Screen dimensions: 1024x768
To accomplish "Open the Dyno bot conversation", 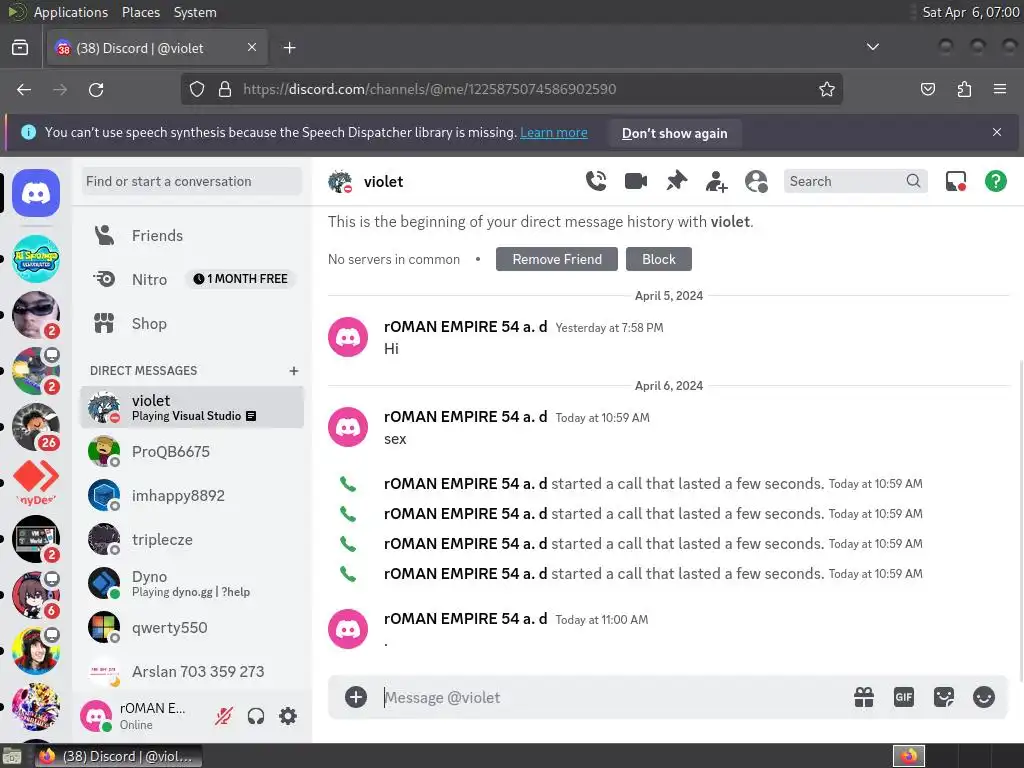I will 192,584.
